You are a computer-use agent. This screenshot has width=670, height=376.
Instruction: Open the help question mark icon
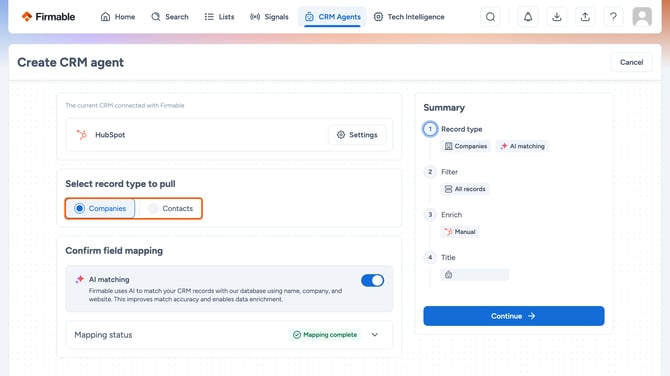[613, 17]
